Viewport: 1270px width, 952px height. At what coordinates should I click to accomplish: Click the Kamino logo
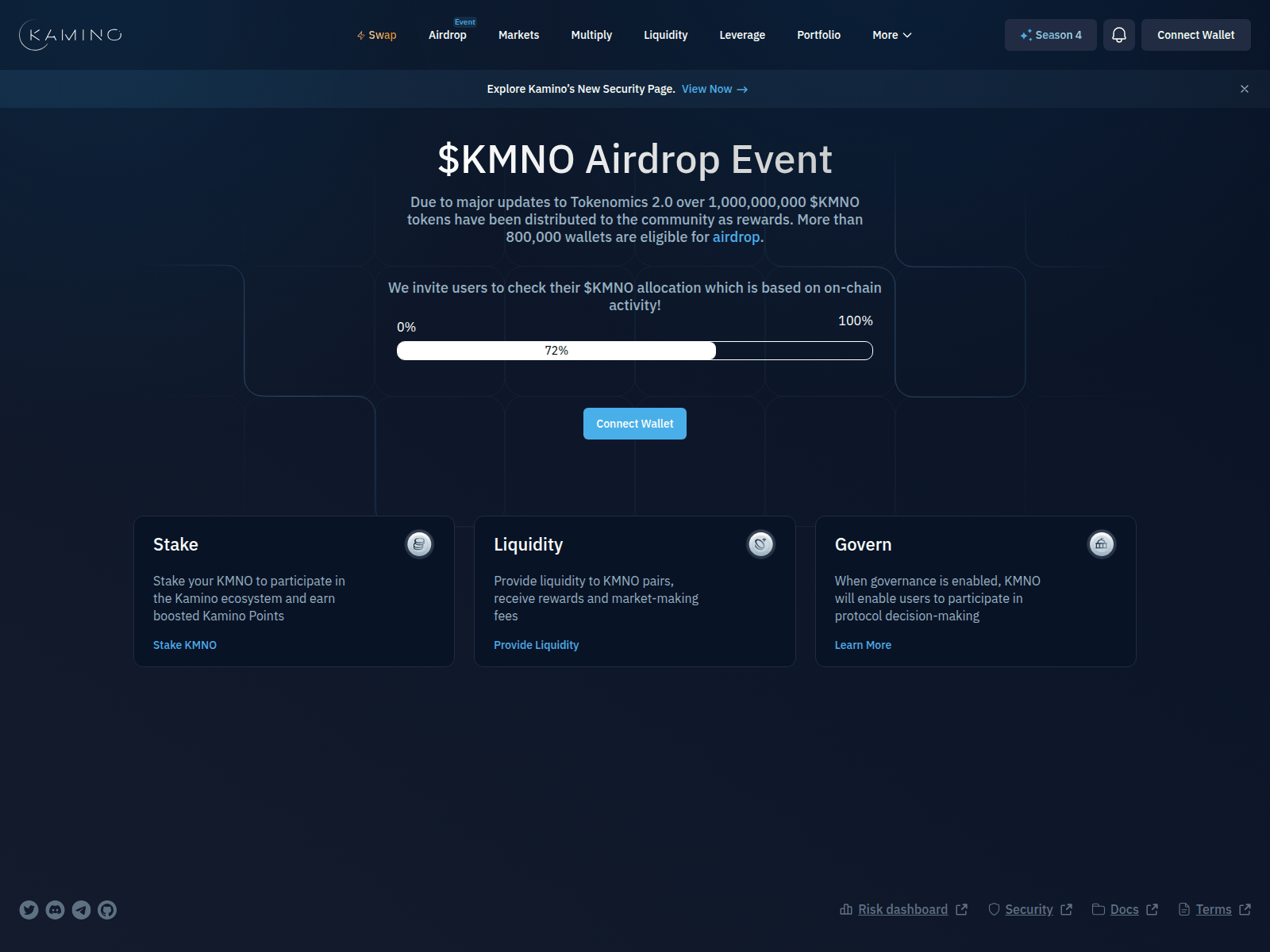70,35
